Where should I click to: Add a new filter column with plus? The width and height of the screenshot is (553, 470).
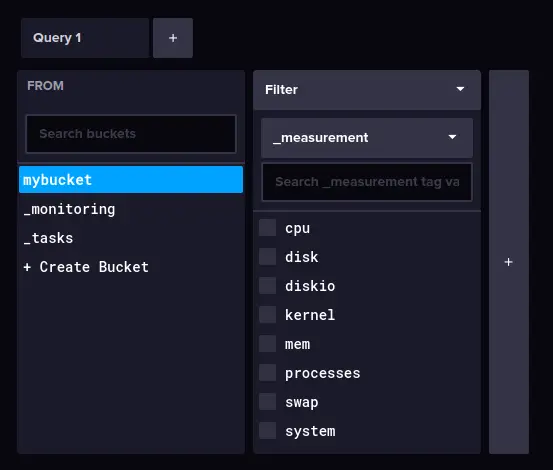click(x=509, y=262)
